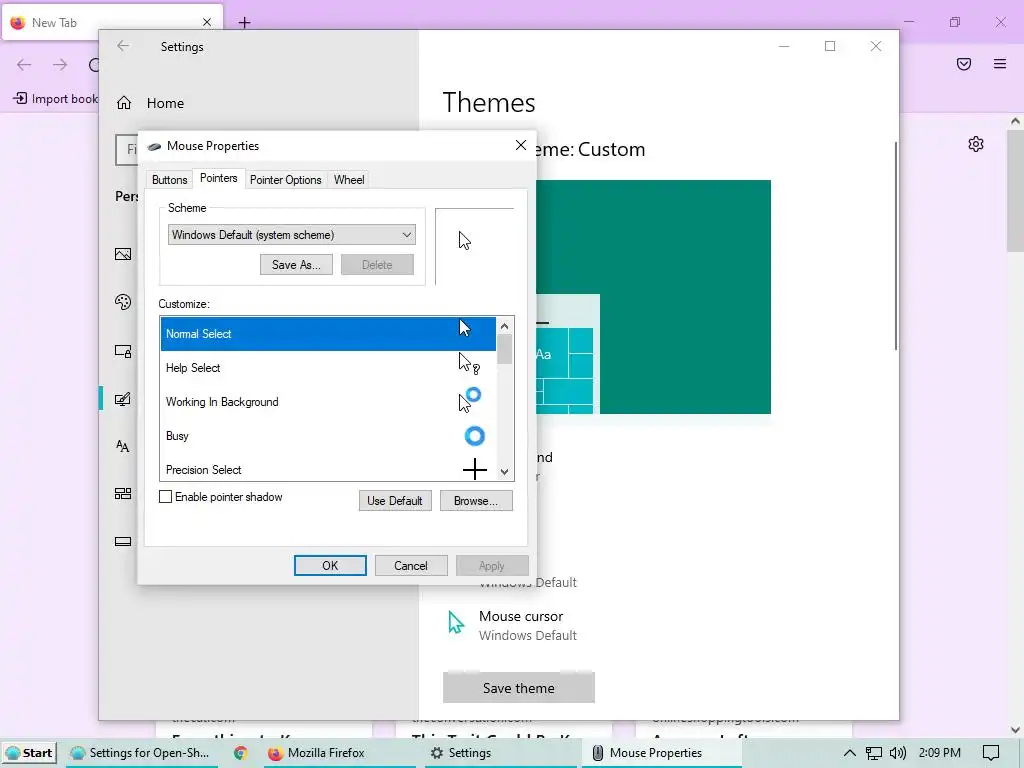Click the Chrome icon in the taskbar
Image resolution: width=1024 pixels, height=768 pixels.
240,753
